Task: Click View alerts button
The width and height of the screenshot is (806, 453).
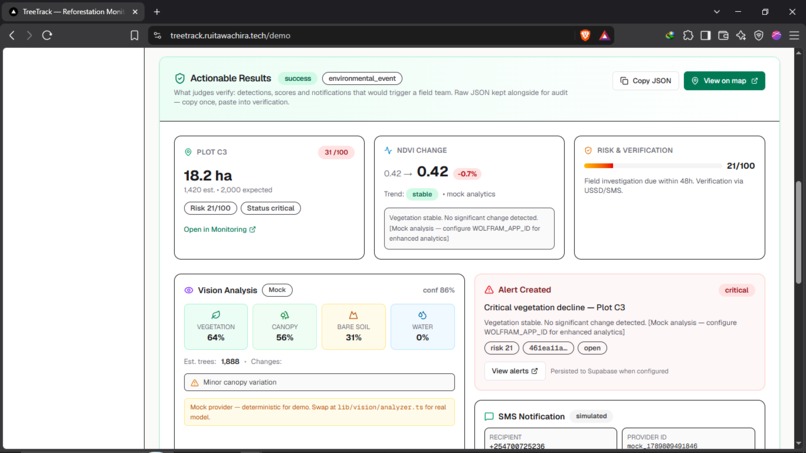Action: [x=515, y=371]
